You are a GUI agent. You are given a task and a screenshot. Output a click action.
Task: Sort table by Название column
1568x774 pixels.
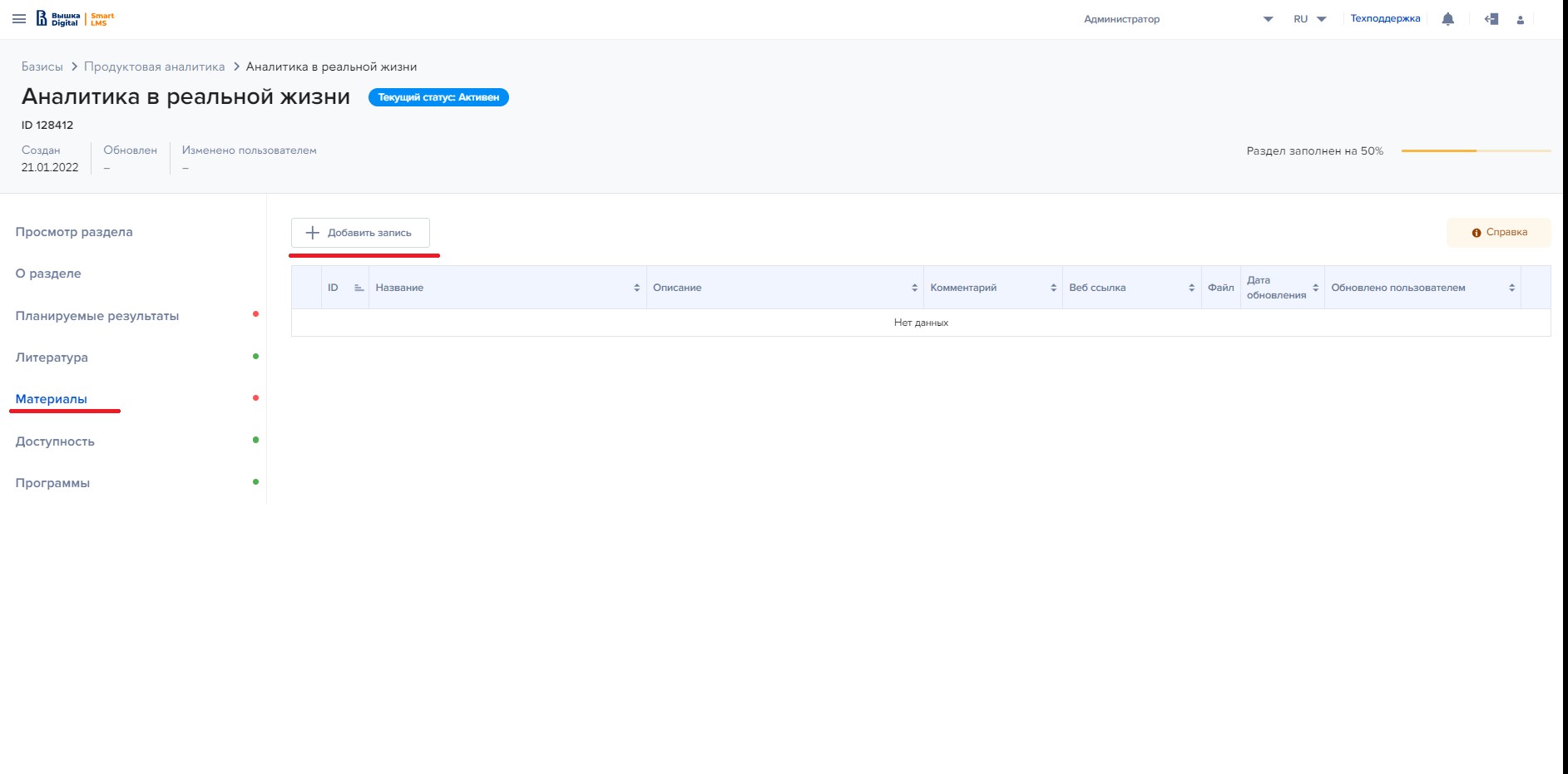[636, 288]
